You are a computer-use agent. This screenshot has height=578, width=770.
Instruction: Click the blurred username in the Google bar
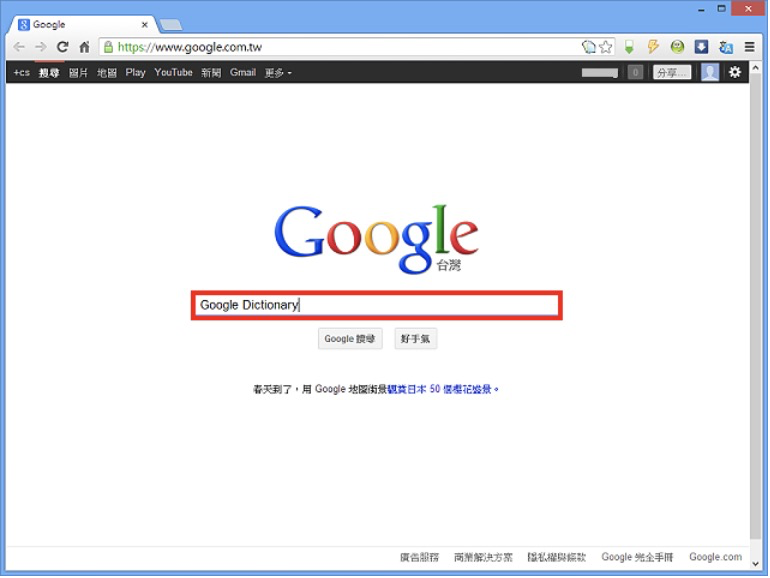tap(600, 73)
